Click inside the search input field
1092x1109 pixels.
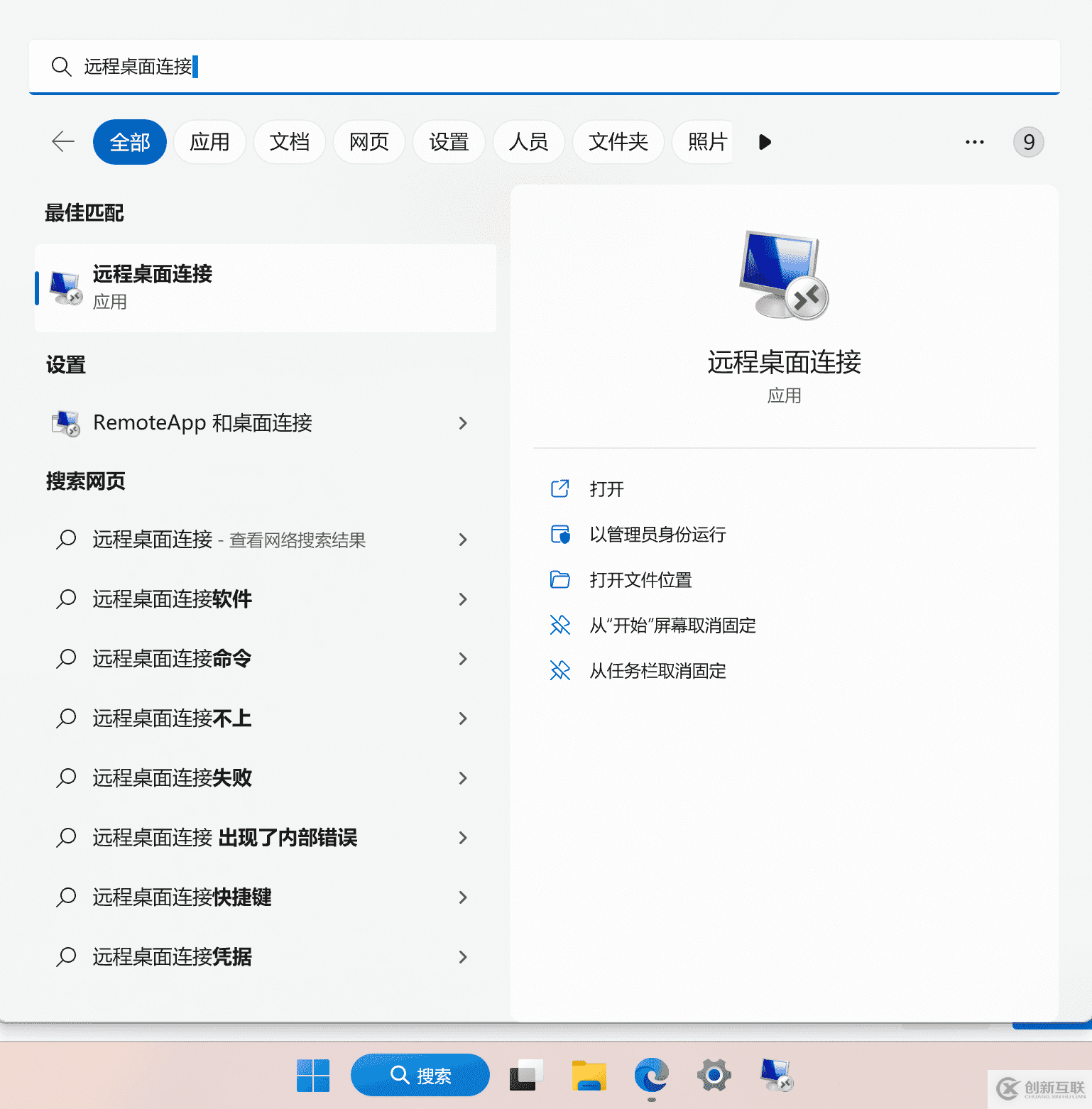284,67
